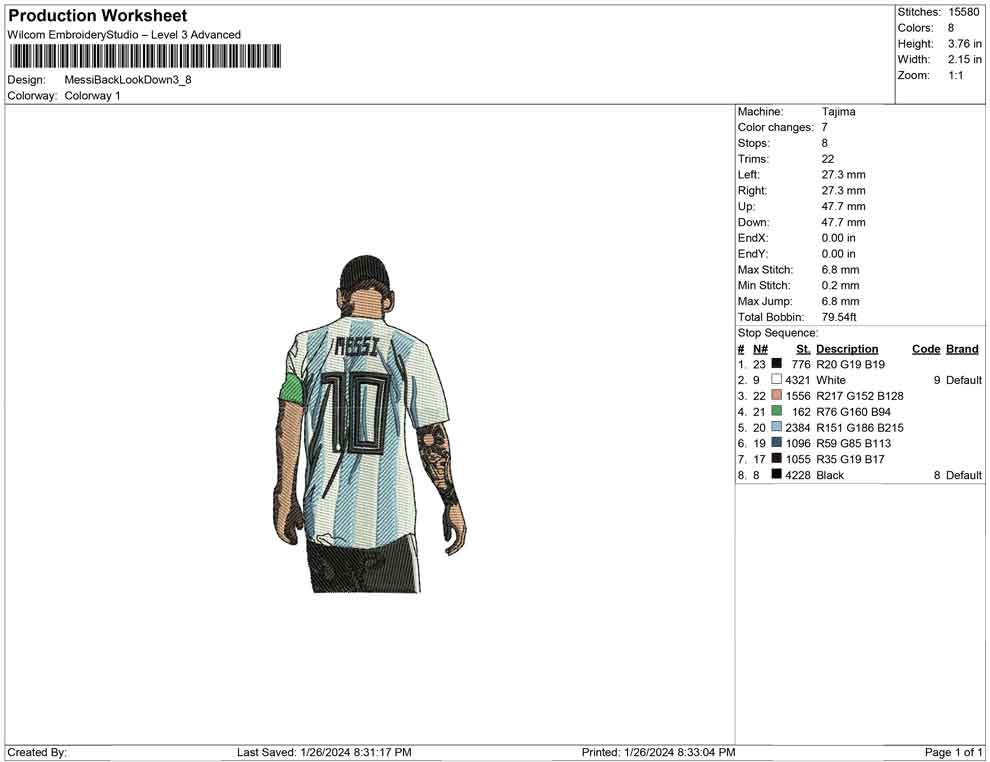Click the Colors value '8' in header
Image resolution: width=990 pixels, height=762 pixels.
point(951,28)
